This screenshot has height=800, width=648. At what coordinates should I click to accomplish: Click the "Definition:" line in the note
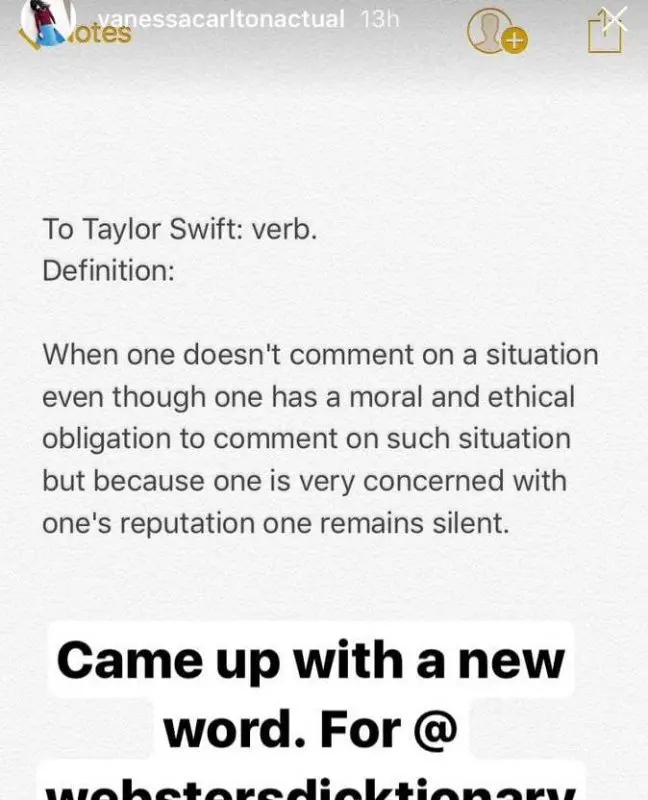tap(108, 270)
